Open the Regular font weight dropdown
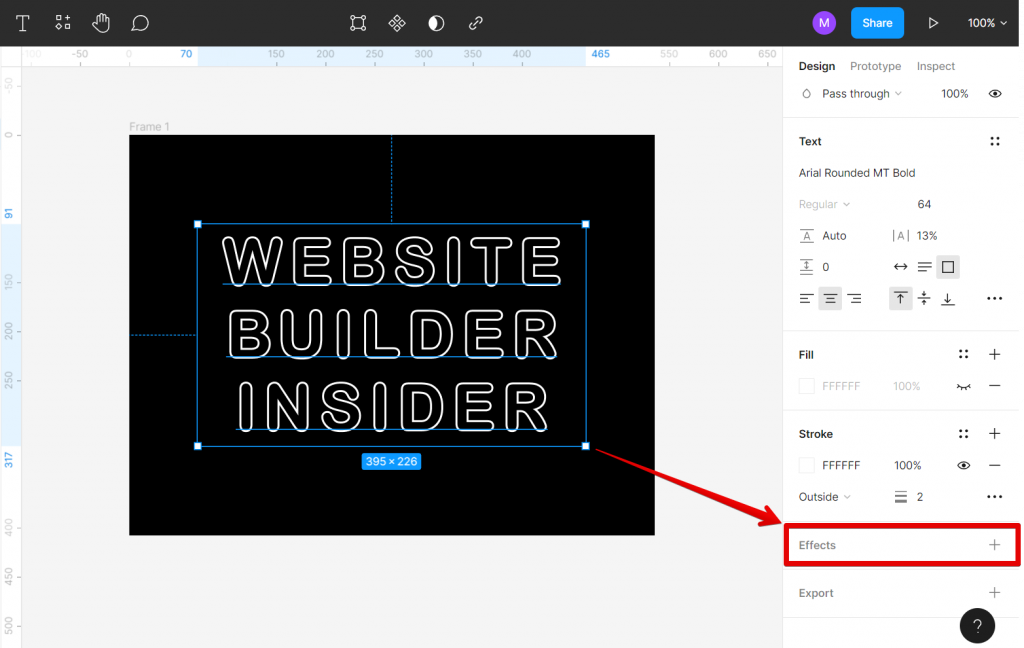This screenshot has height=648, width=1024. click(x=825, y=204)
